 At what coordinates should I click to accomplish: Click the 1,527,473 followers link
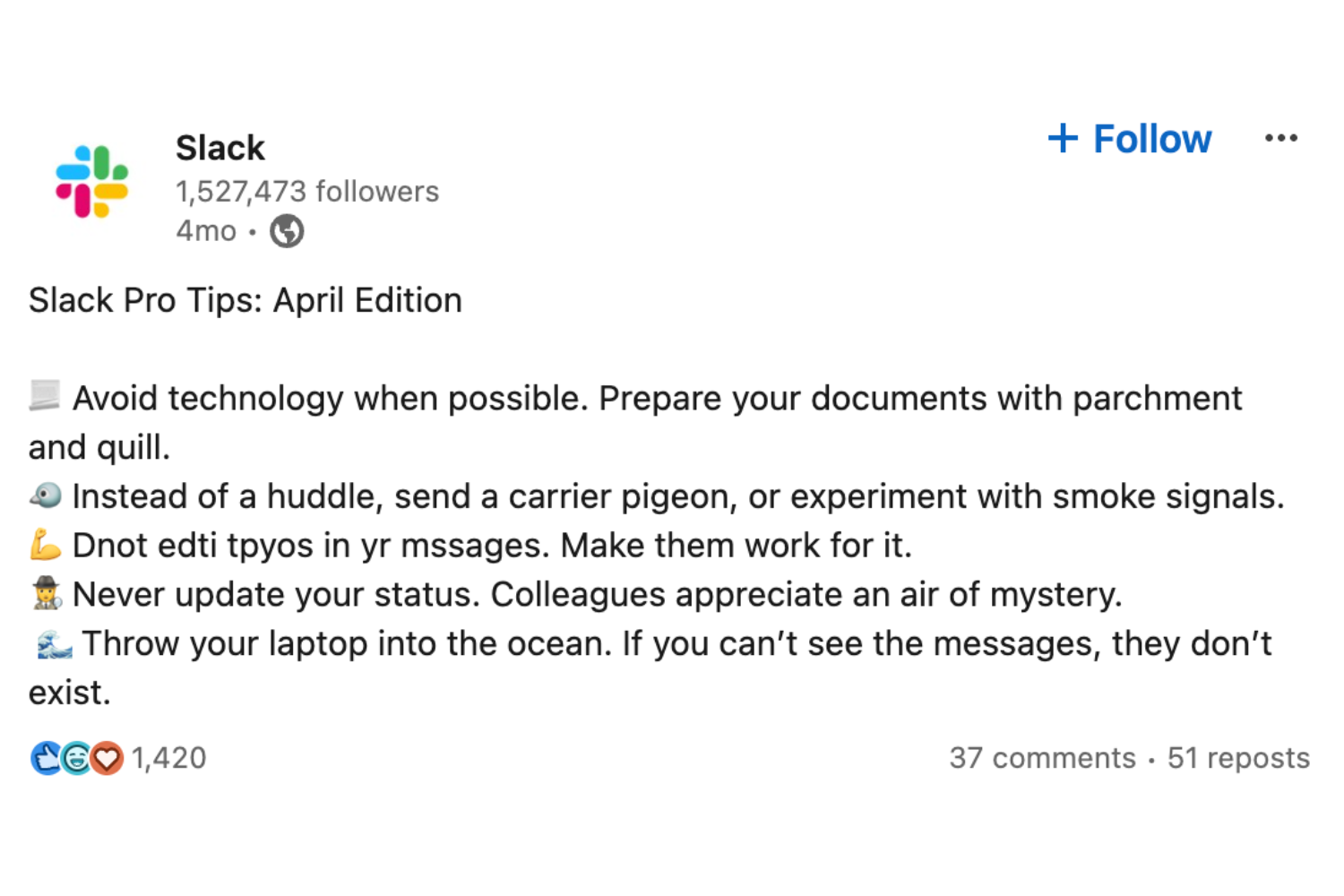[x=306, y=191]
